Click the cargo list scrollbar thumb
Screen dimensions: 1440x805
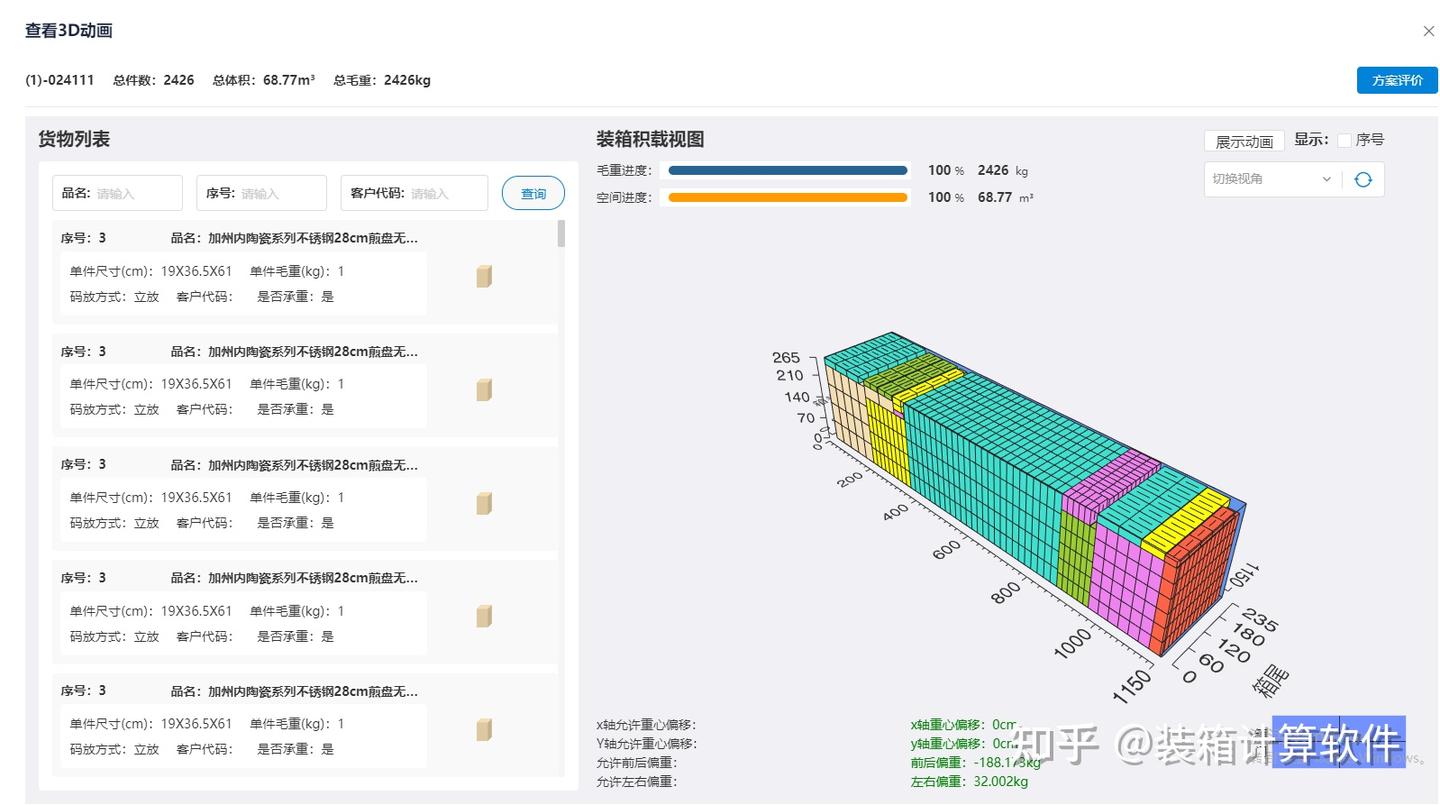point(561,234)
